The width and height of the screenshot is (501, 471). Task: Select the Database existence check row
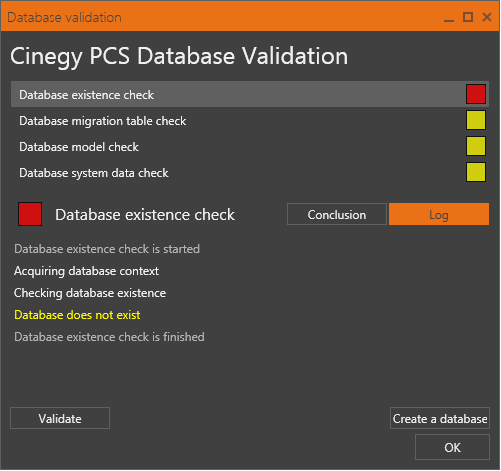[250, 94]
